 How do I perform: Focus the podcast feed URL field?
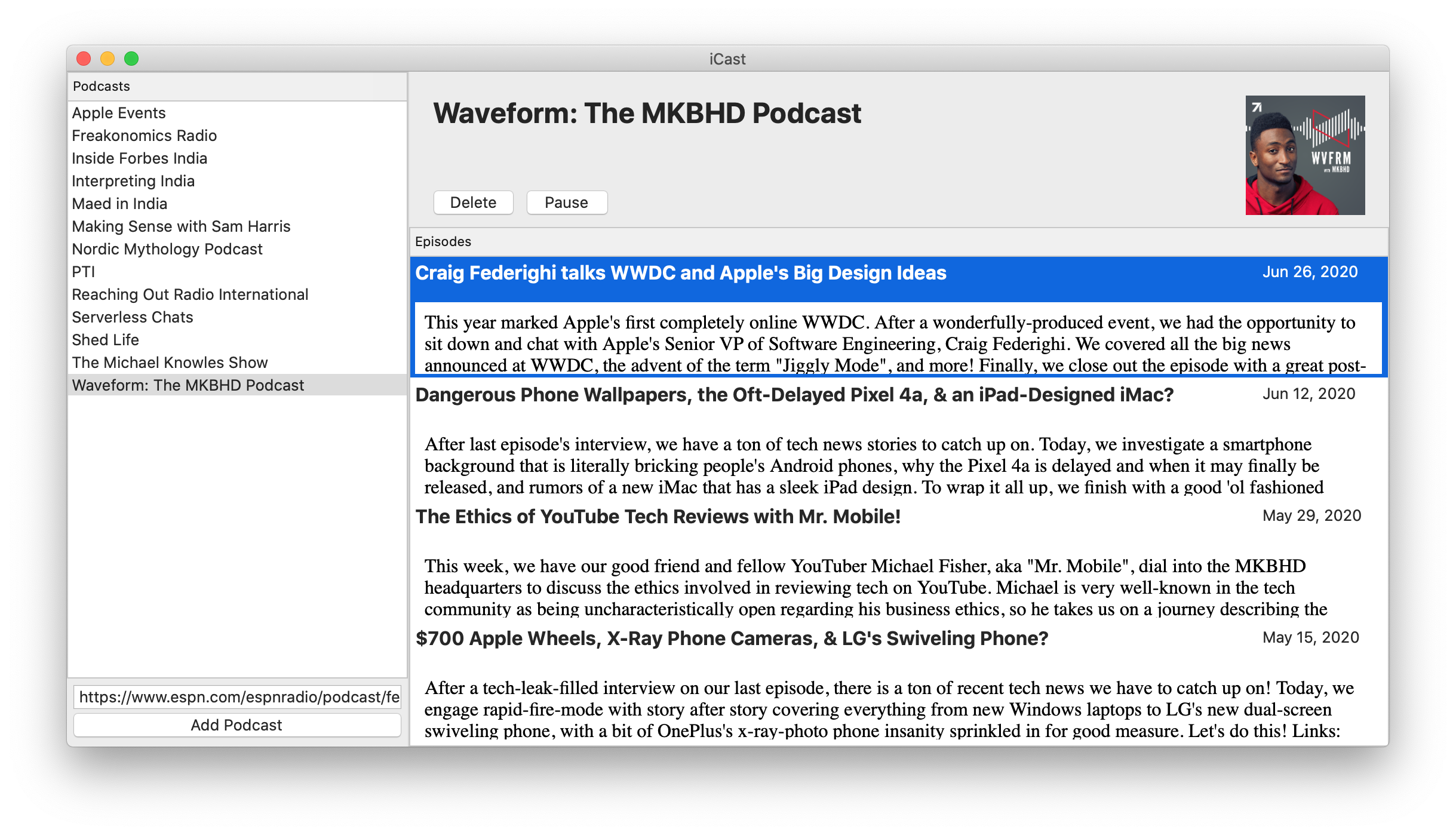(237, 697)
